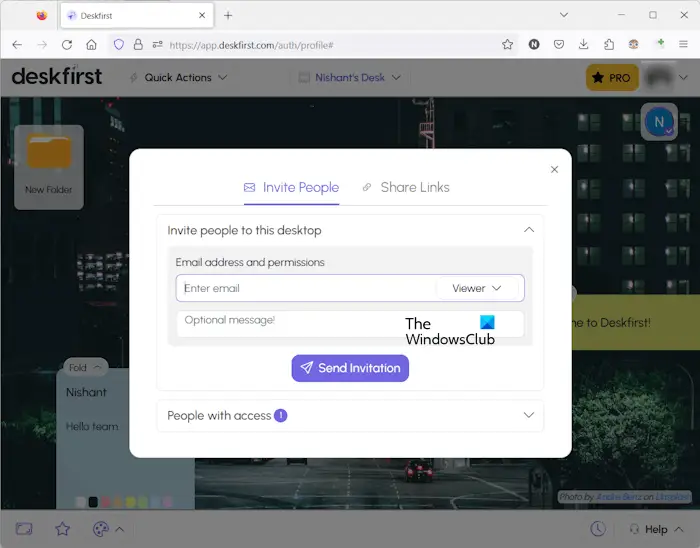Open the Extensions puzzle icon

click(609, 44)
